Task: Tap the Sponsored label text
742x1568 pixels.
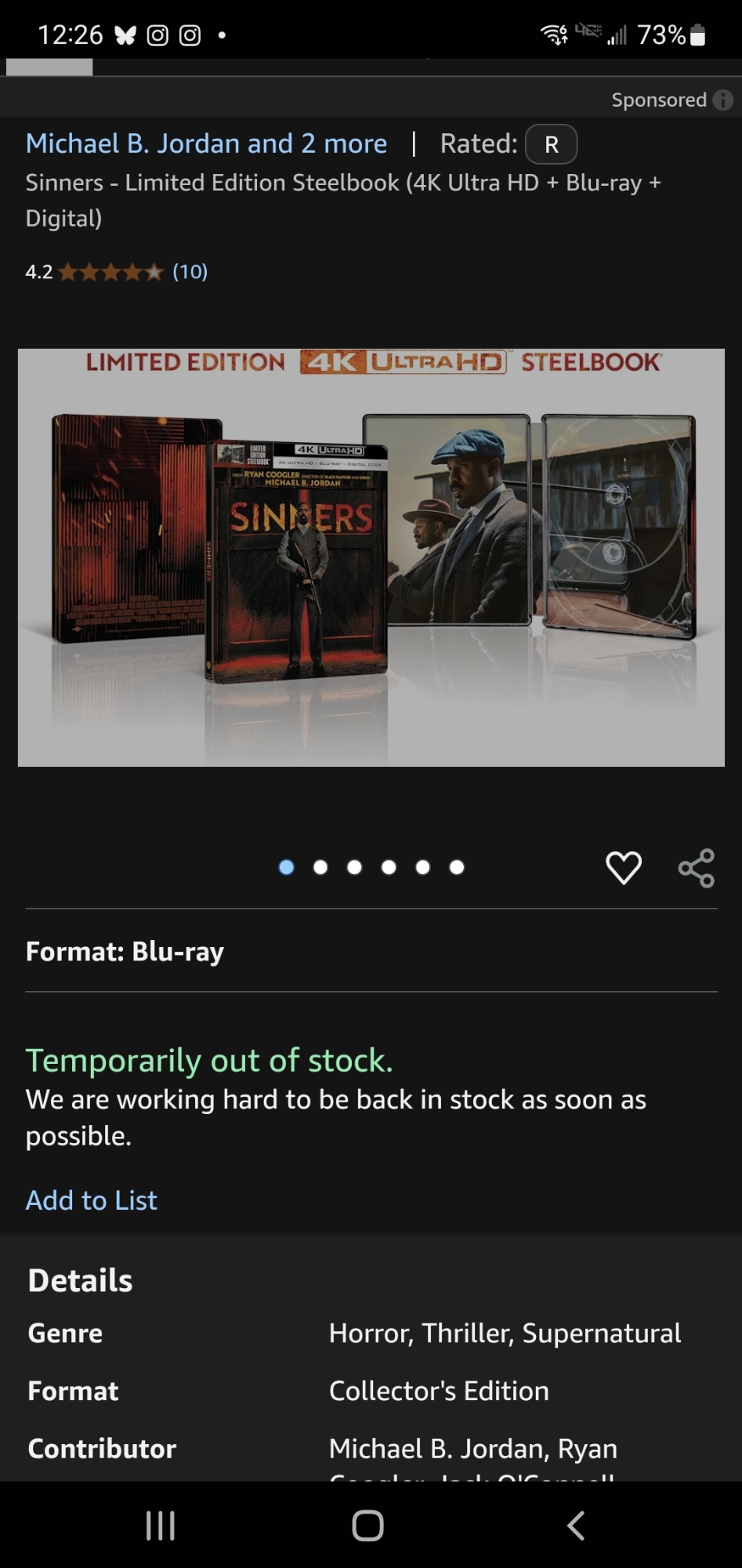Action: coord(659,100)
